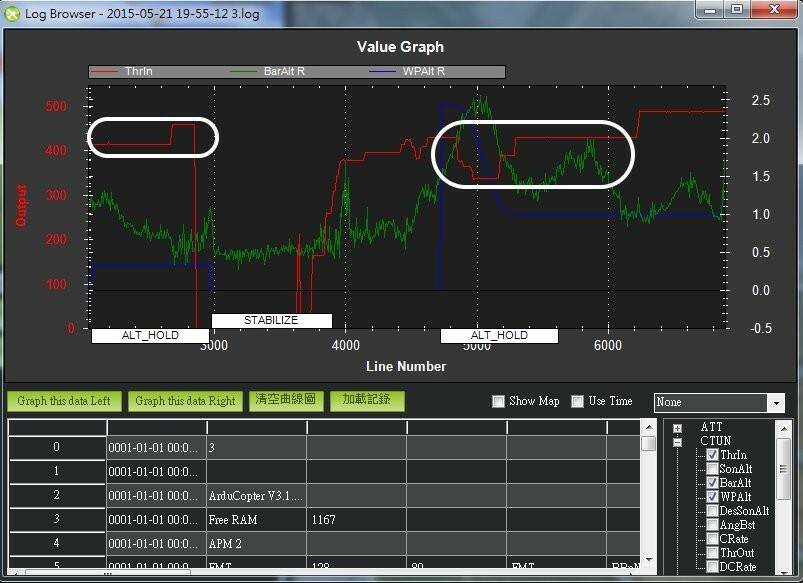The image size is (803, 583).
Task: Uncheck the WPAlt field checkbox
Action: tap(712, 496)
